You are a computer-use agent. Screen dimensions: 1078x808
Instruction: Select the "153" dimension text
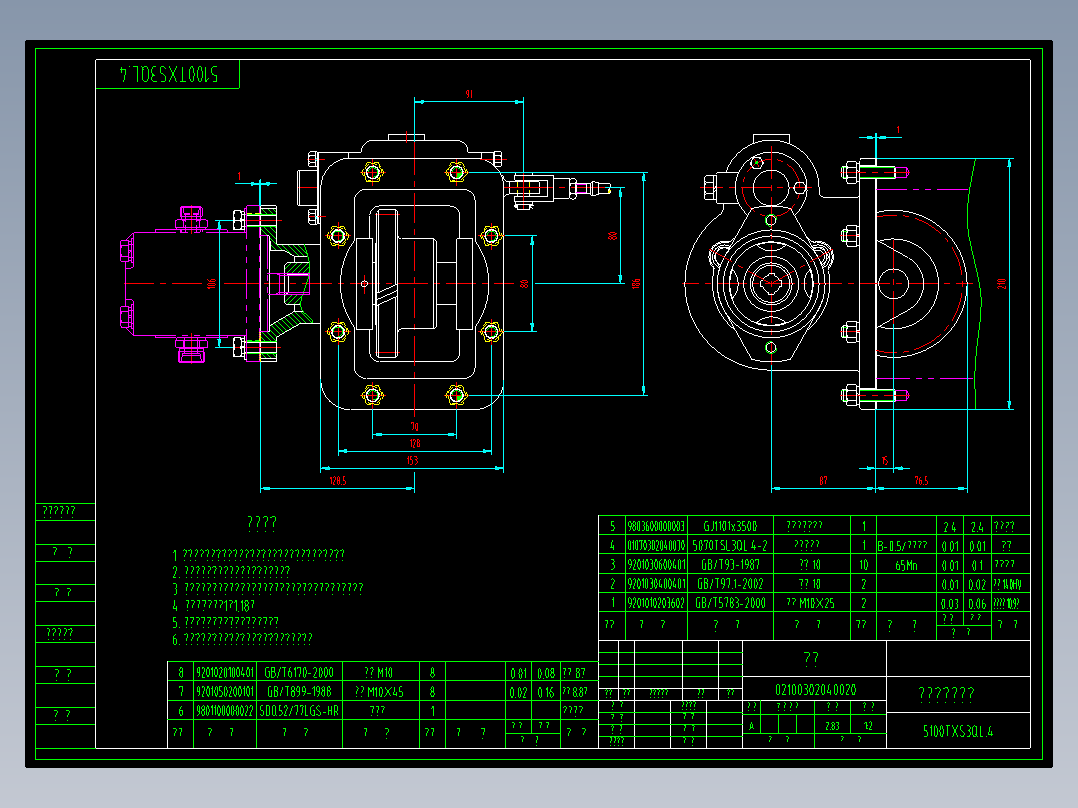pos(412,461)
